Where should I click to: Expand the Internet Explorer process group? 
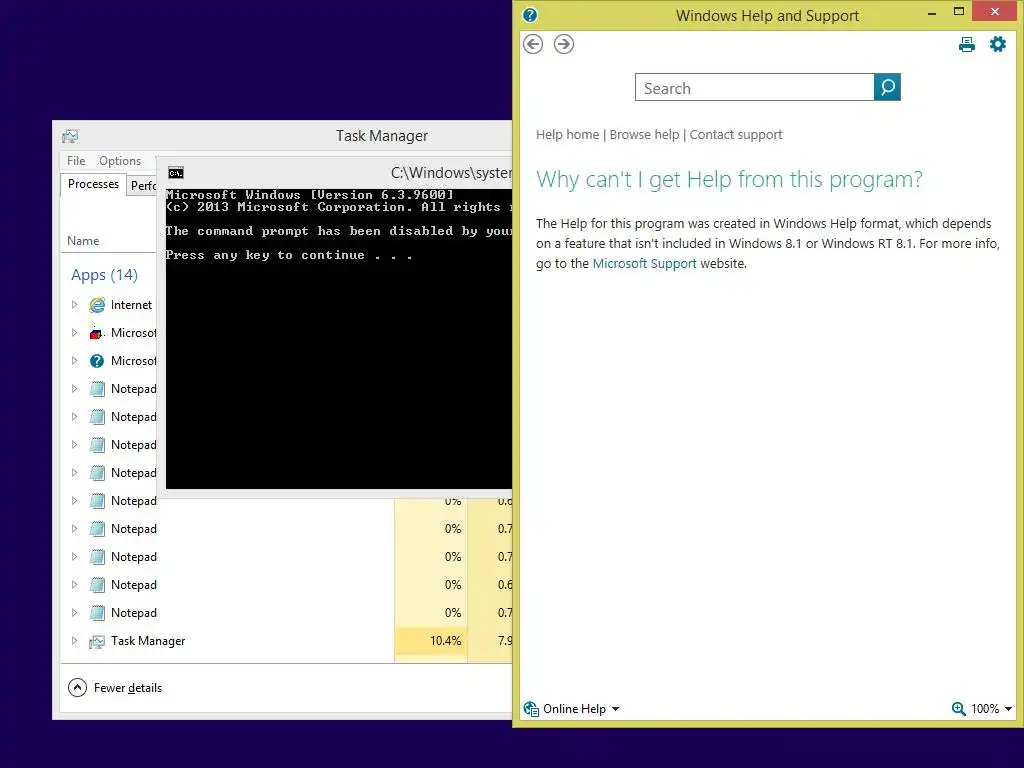(74, 305)
